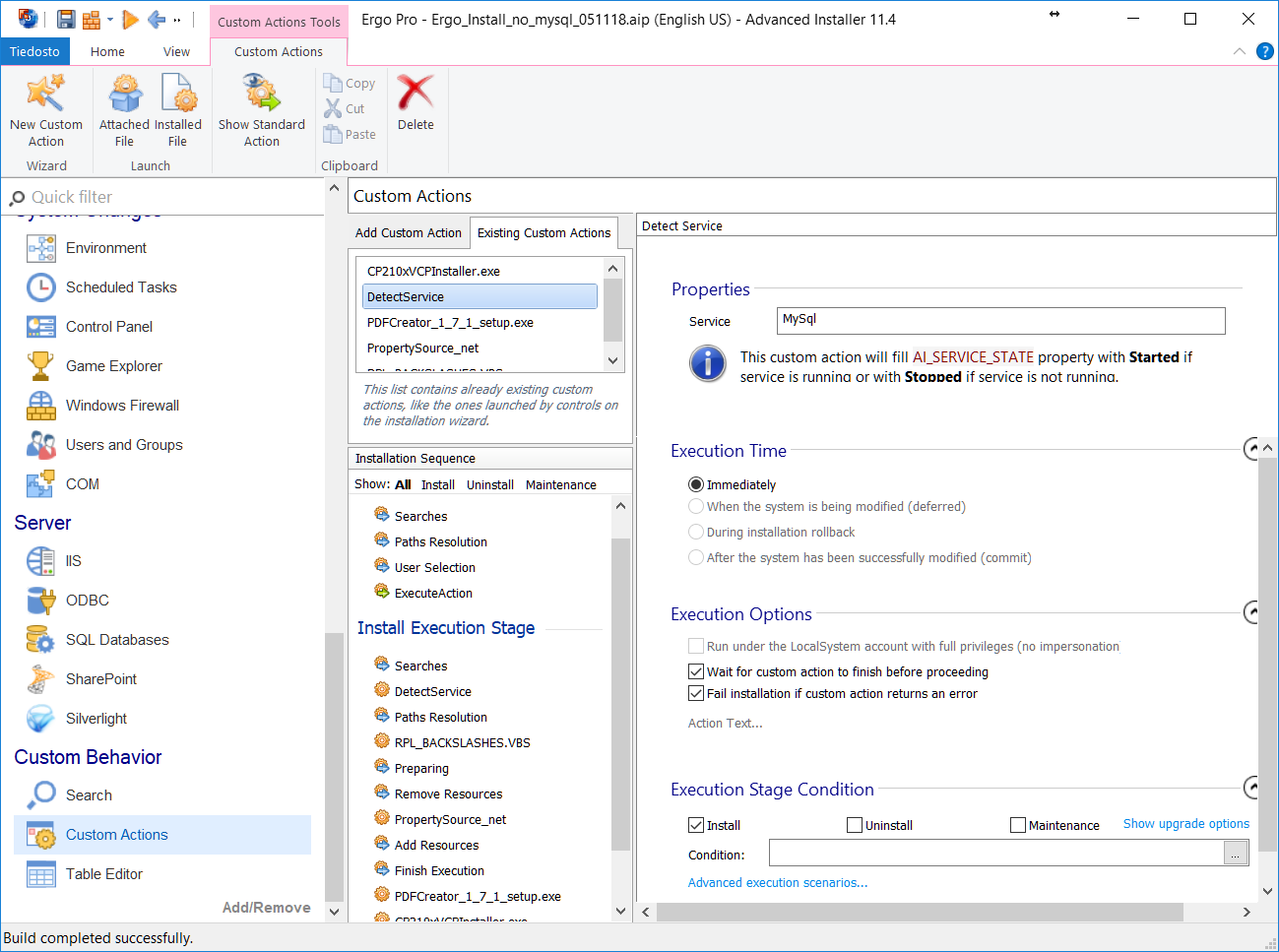This screenshot has height=952, width=1279.
Task: Collapse Execution Options section
Action: pyautogui.click(x=1252, y=612)
